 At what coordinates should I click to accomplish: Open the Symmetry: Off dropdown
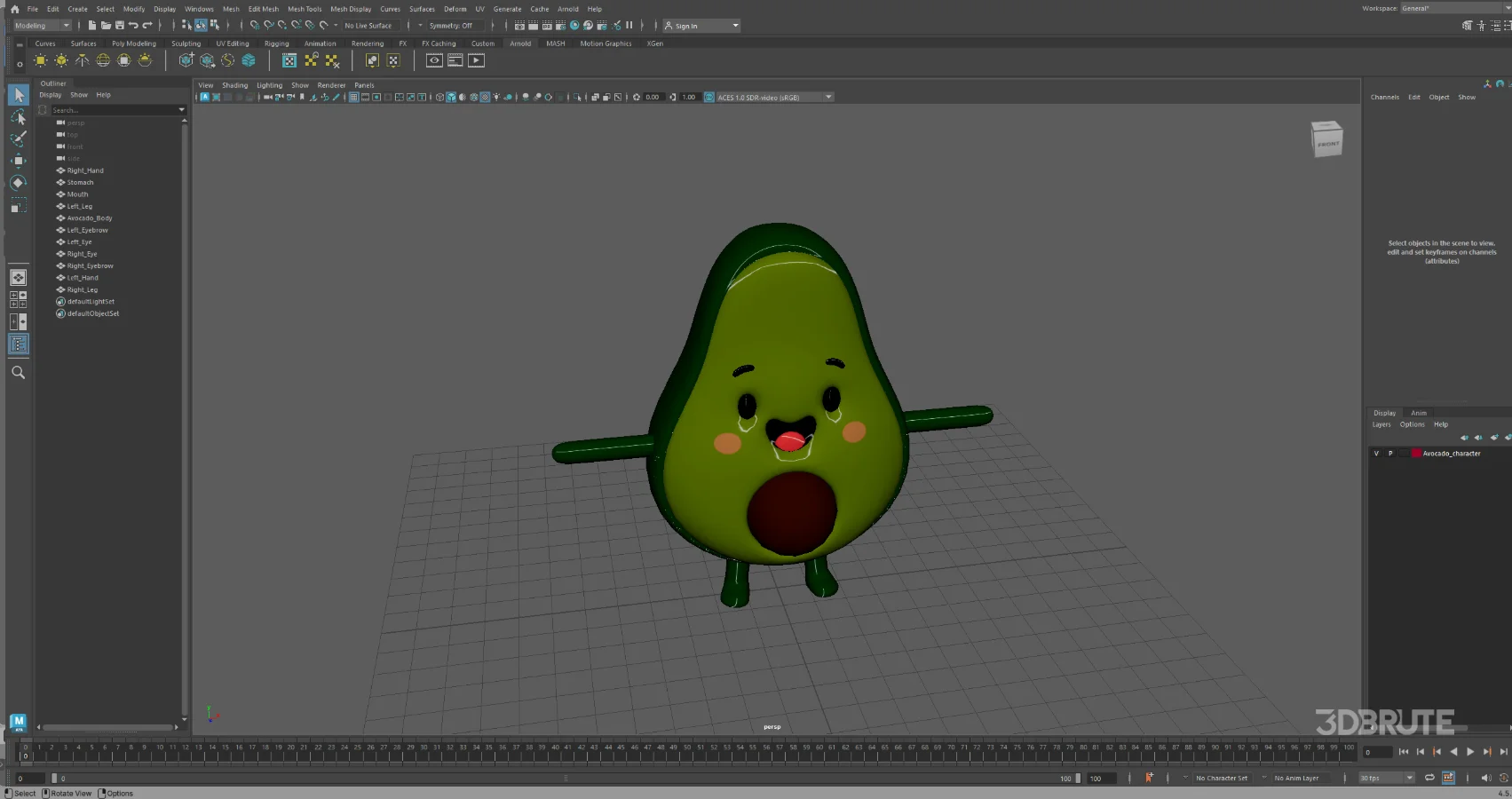tap(455, 26)
